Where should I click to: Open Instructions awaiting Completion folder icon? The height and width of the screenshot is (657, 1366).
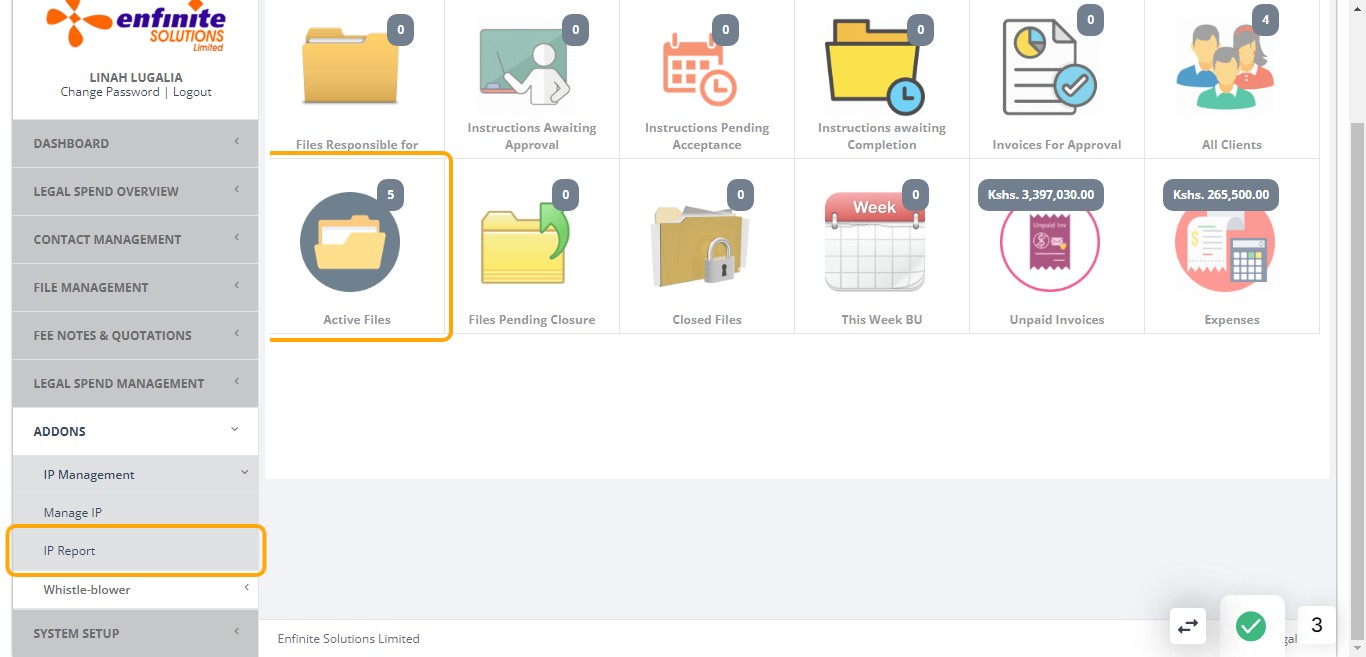coord(875,67)
